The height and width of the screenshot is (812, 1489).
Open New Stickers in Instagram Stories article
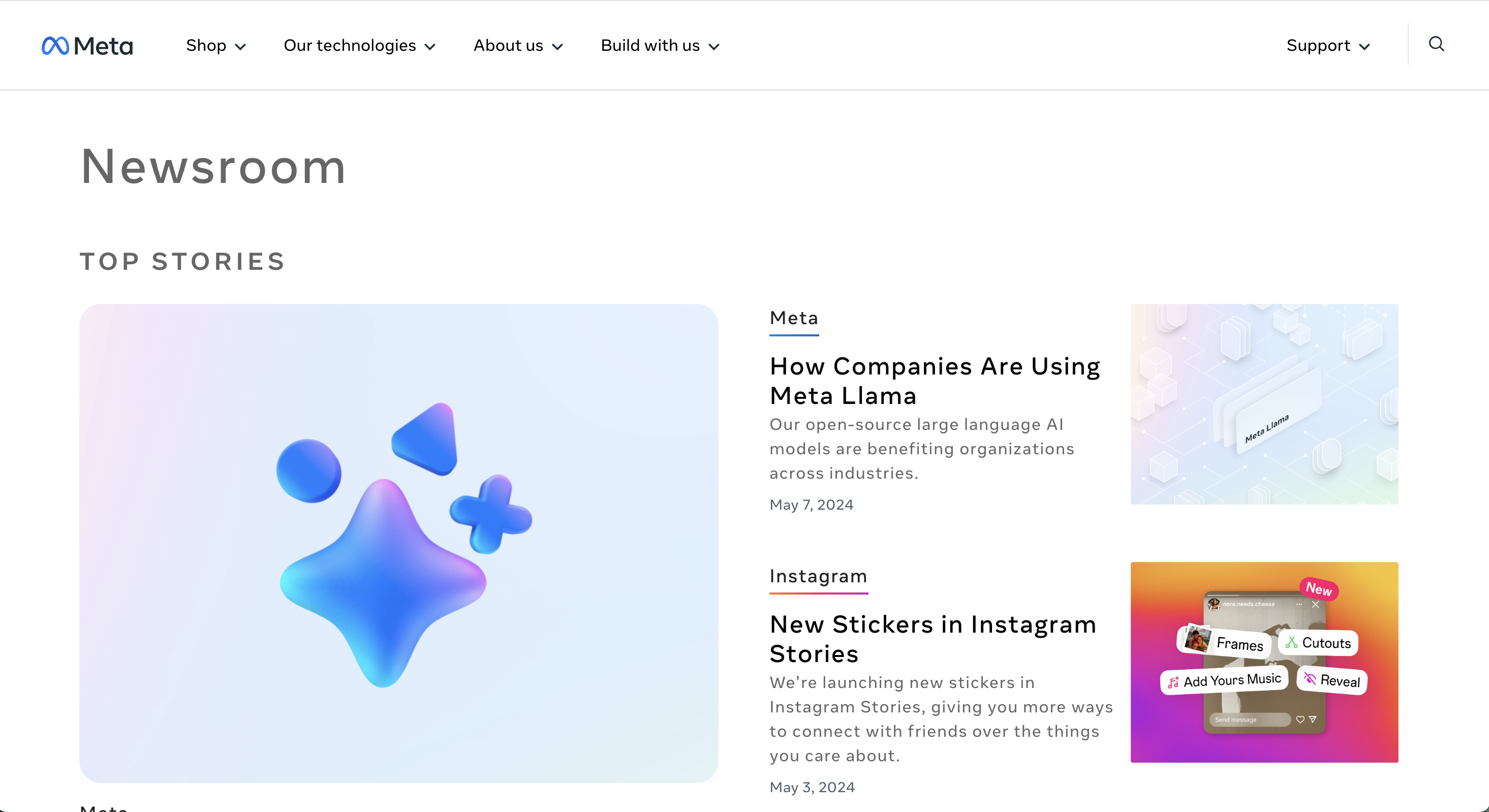933,639
